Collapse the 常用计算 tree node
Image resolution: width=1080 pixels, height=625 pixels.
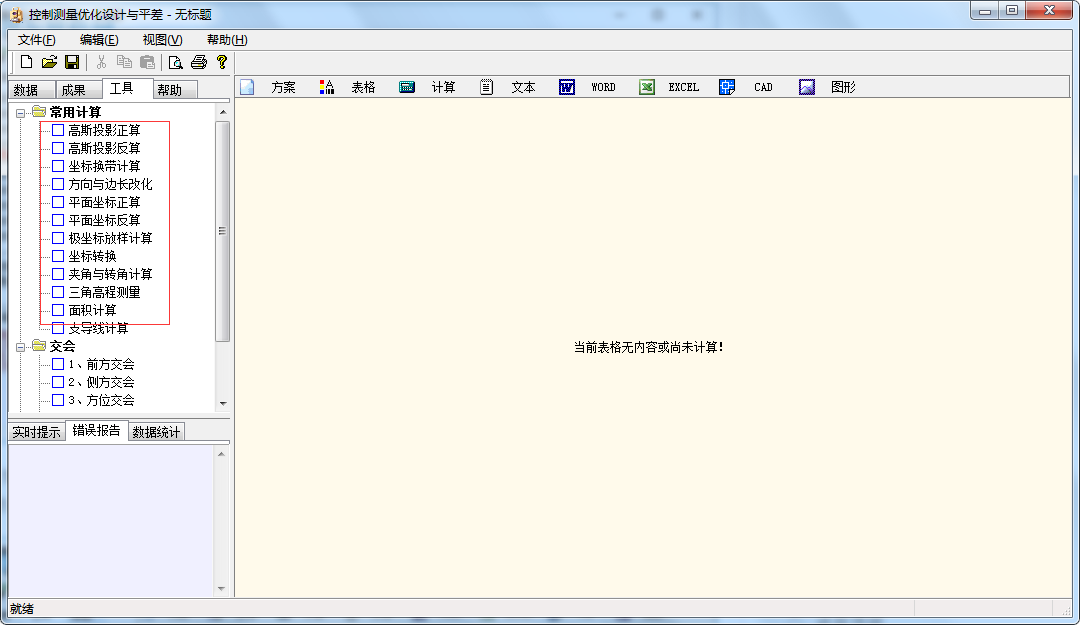pyautogui.click(x=20, y=112)
